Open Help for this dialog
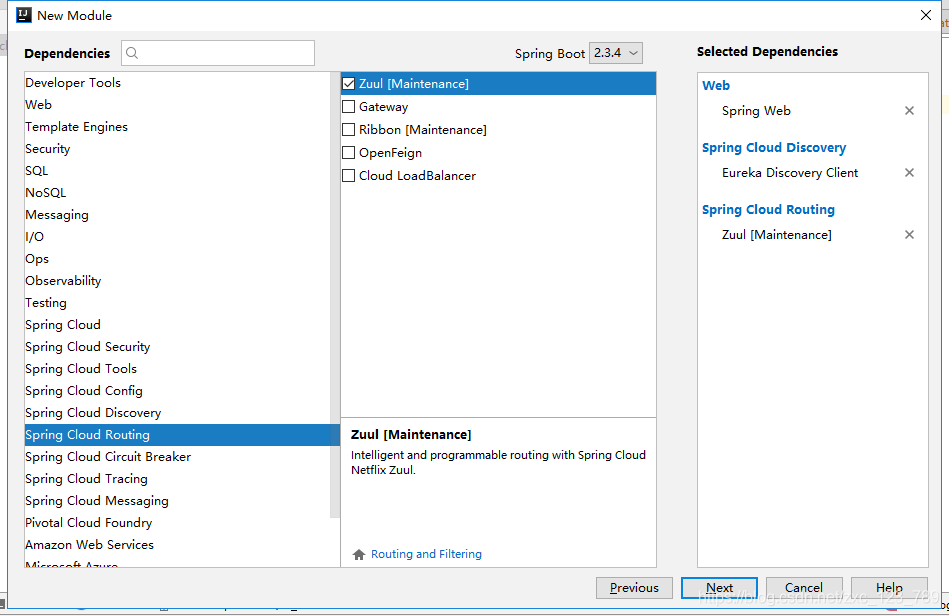This screenshot has width=949, height=616. coord(889,588)
